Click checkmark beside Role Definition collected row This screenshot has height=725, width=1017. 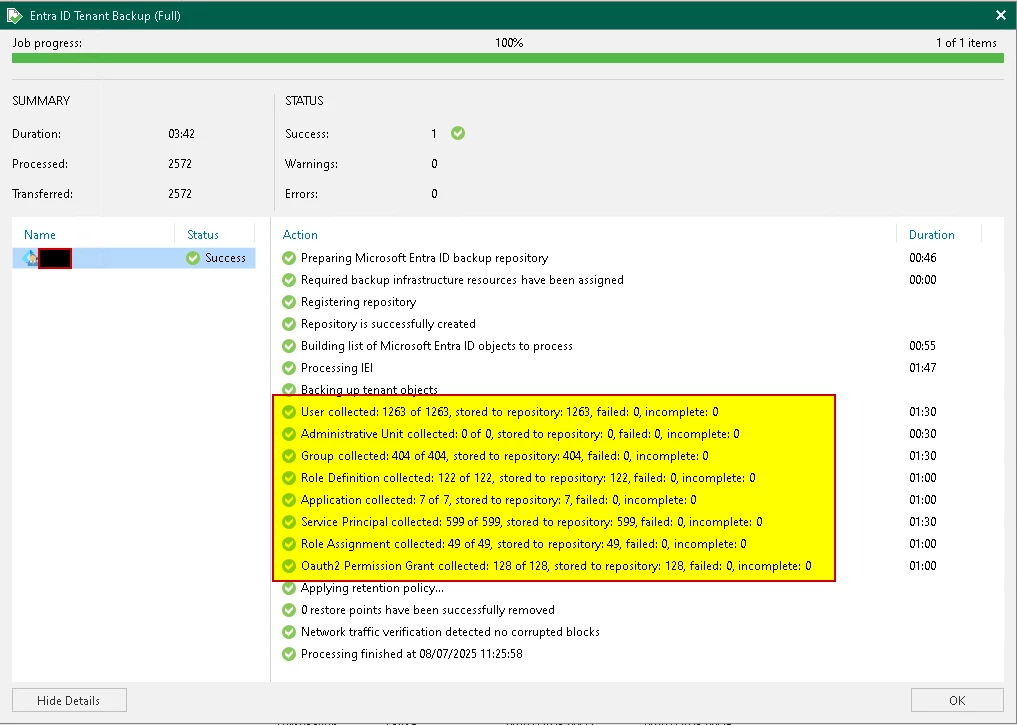289,478
